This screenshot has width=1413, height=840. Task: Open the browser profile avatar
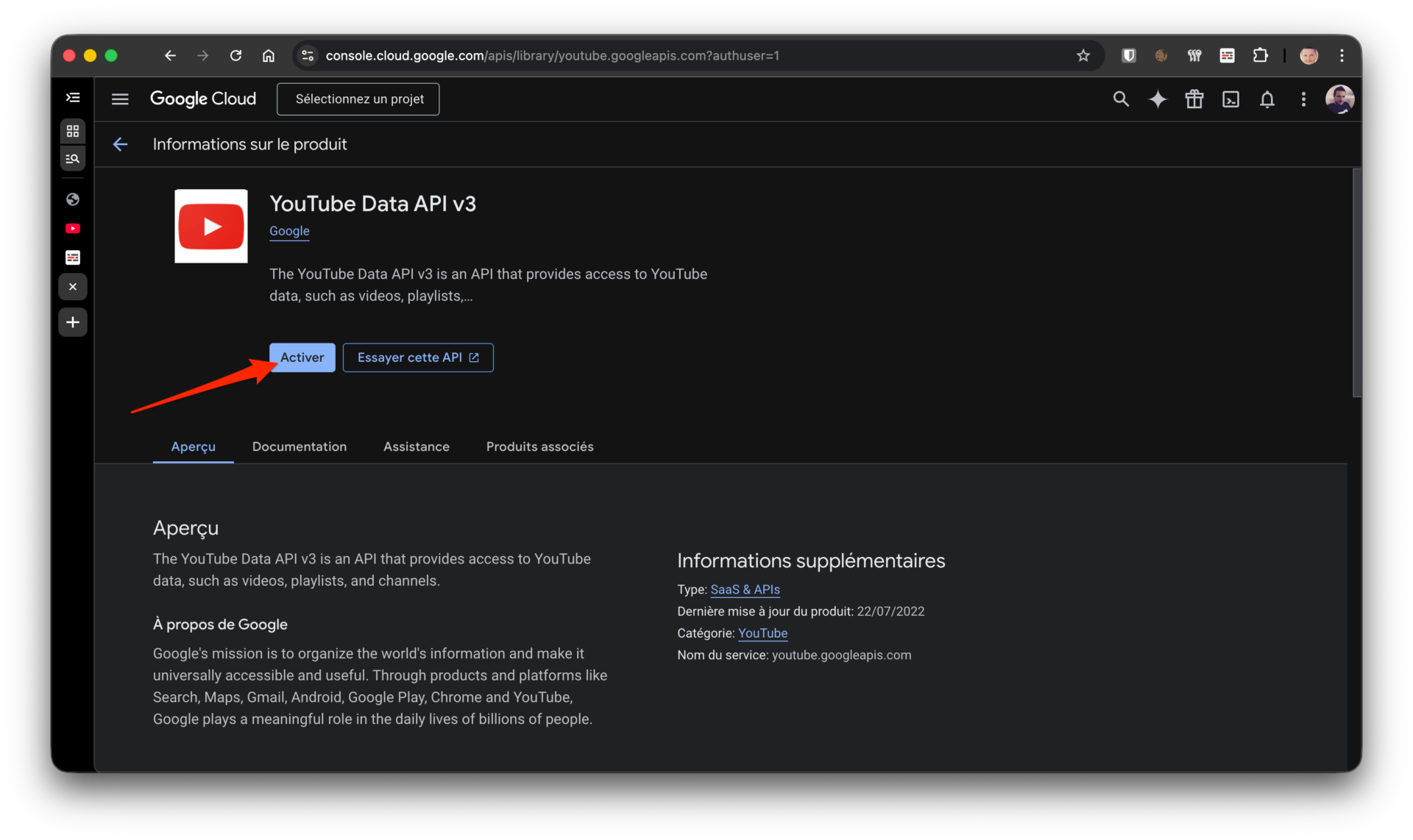point(1308,55)
